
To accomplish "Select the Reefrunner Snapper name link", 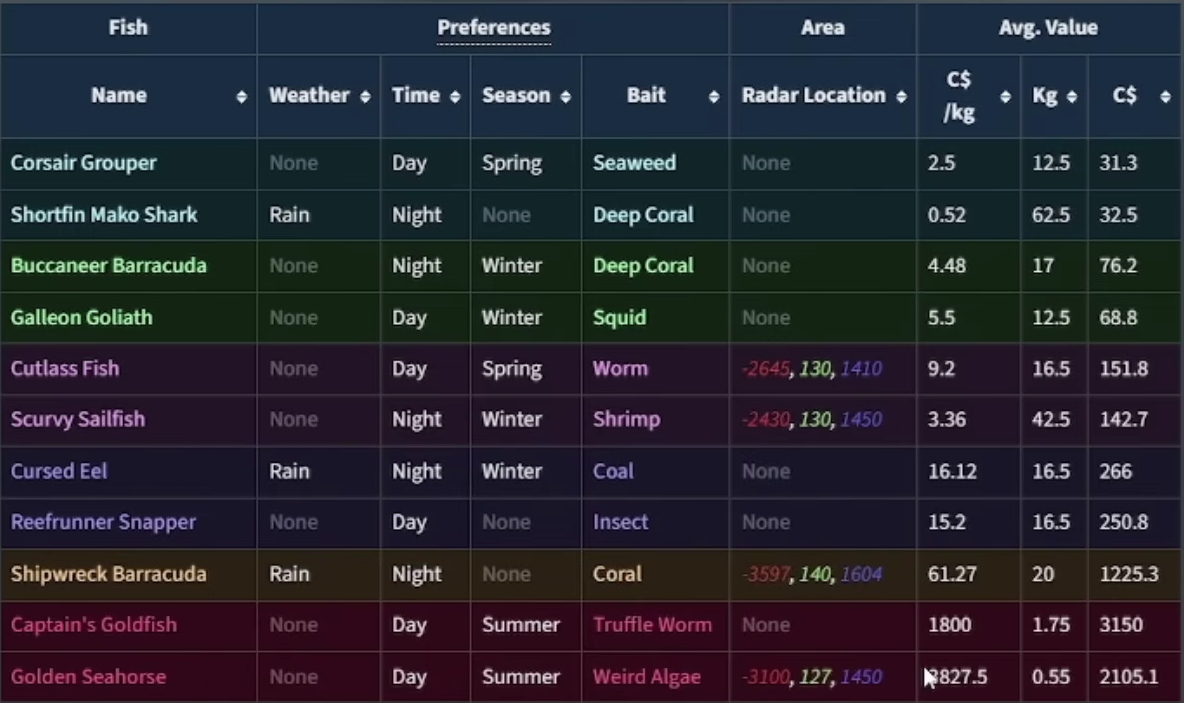I will pyautogui.click(x=103, y=523).
